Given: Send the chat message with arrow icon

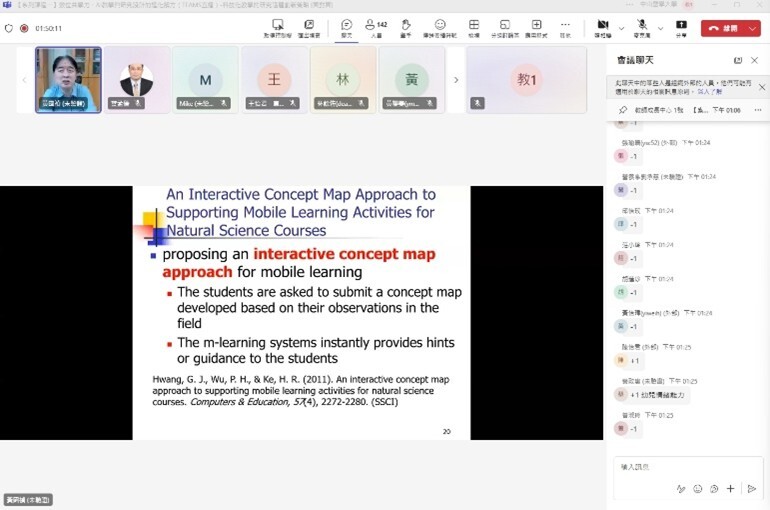Looking at the screenshot, I should (751, 489).
